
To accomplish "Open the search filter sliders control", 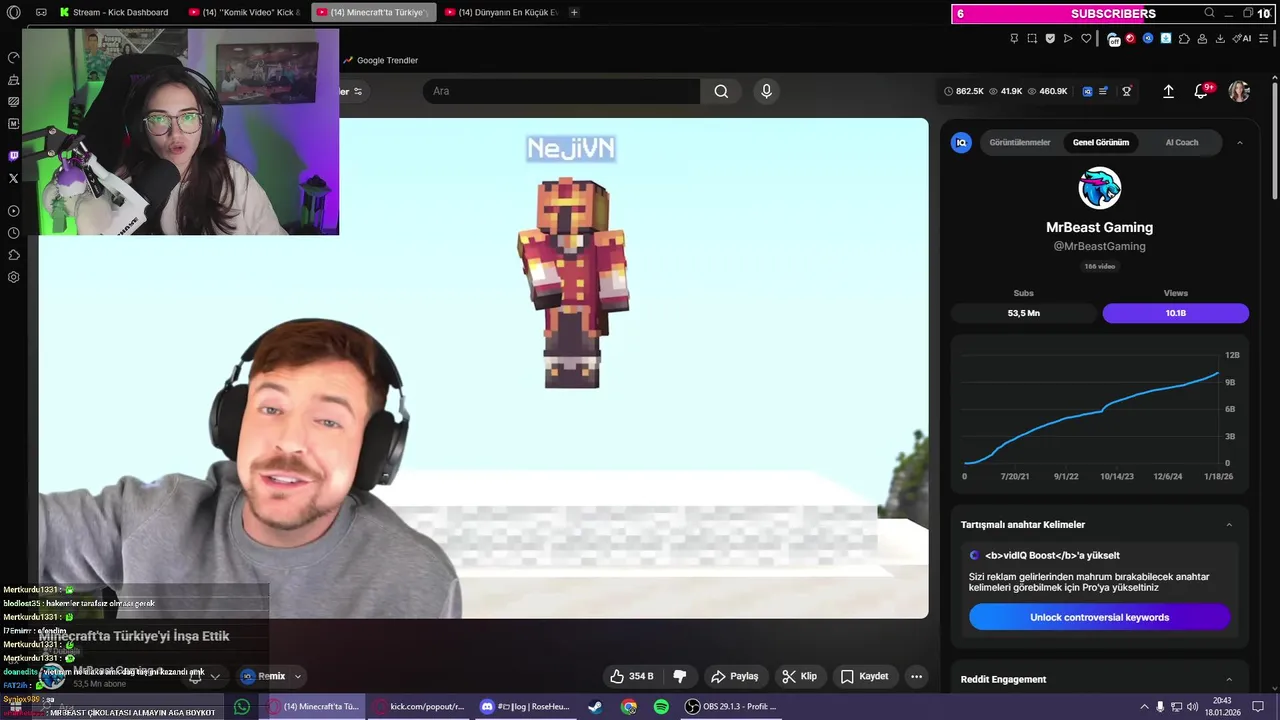I will point(357,91).
